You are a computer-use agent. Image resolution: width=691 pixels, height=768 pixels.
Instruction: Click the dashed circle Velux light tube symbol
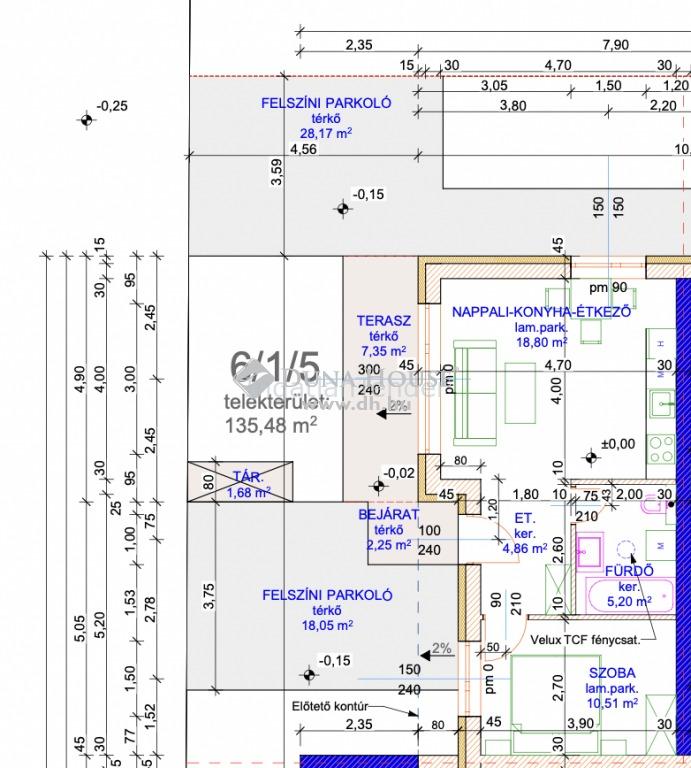(x=625, y=550)
